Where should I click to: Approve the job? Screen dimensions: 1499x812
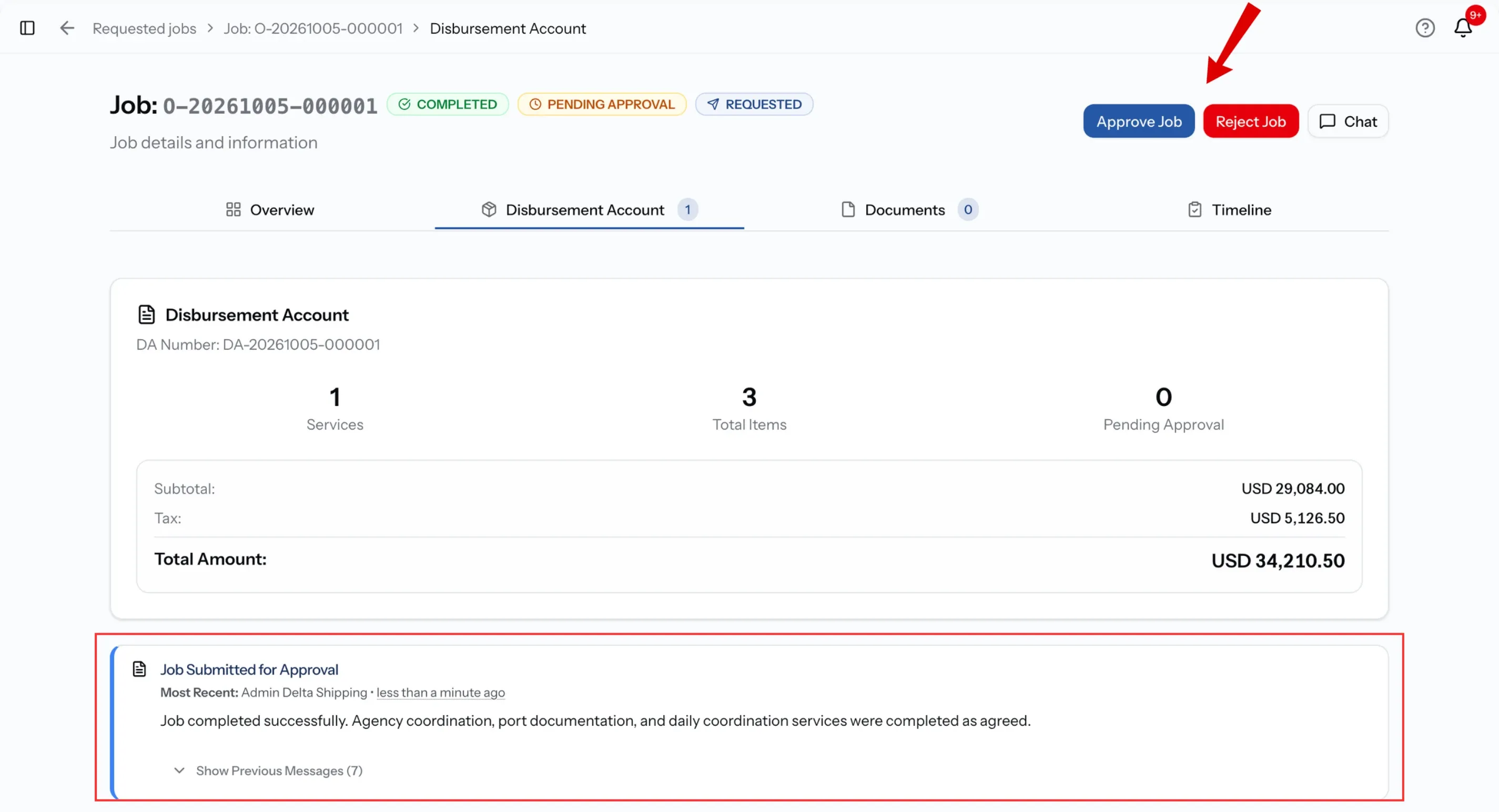click(1138, 121)
